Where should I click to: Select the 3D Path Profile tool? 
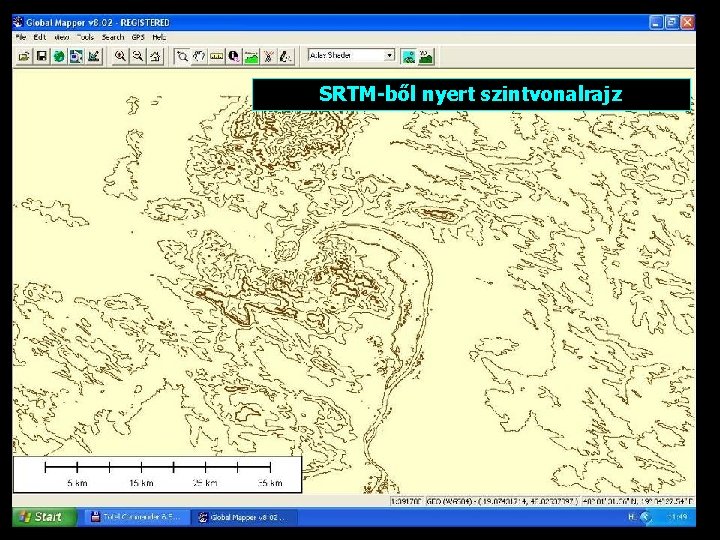point(251,56)
